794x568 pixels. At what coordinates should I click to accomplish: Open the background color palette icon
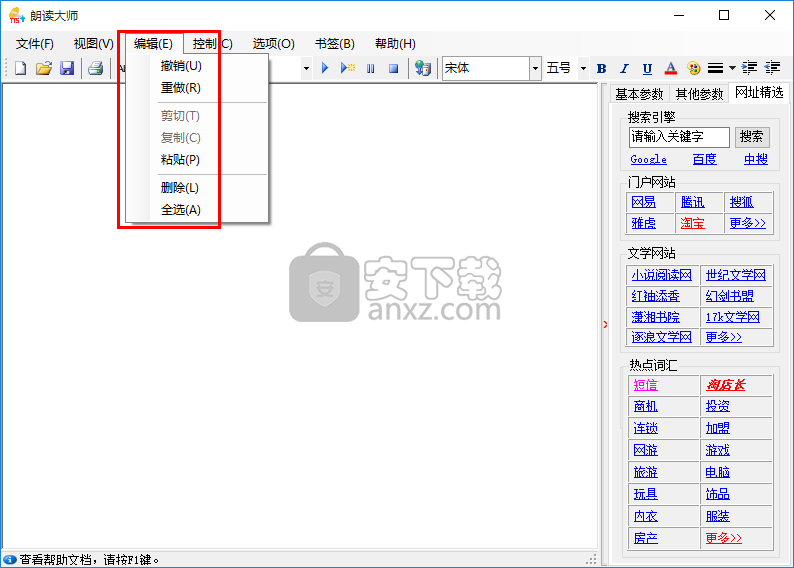coord(694,68)
